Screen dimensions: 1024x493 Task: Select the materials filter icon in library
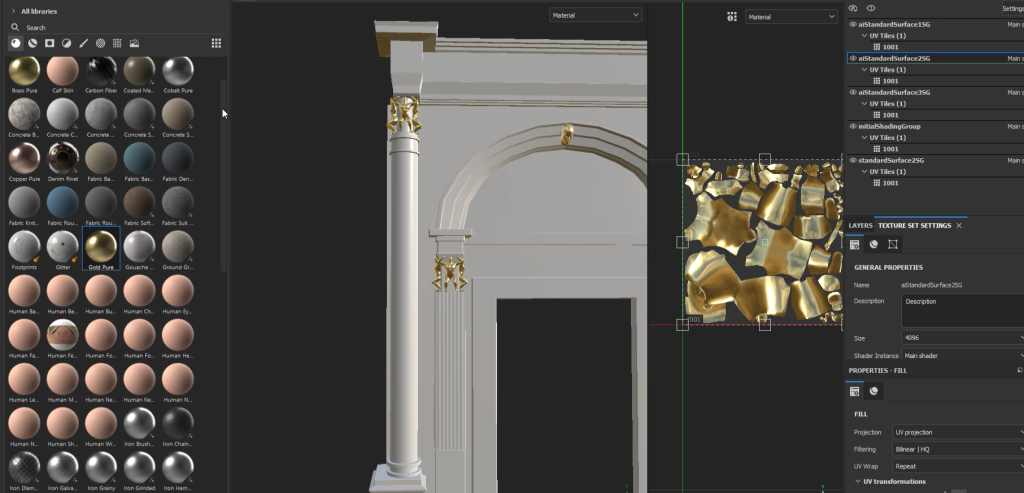point(16,43)
